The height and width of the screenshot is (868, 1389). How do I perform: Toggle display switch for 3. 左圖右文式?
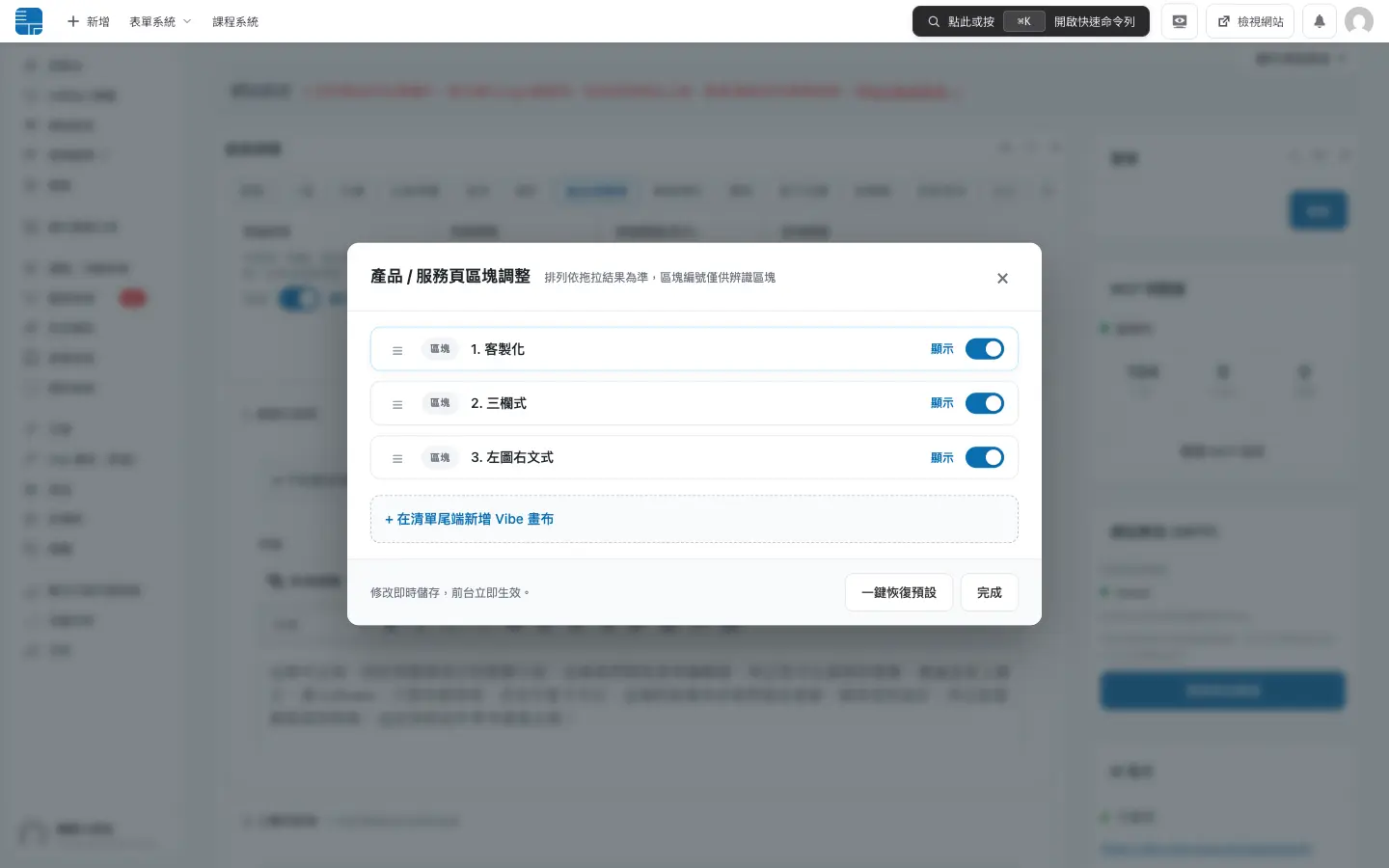[985, 457]
